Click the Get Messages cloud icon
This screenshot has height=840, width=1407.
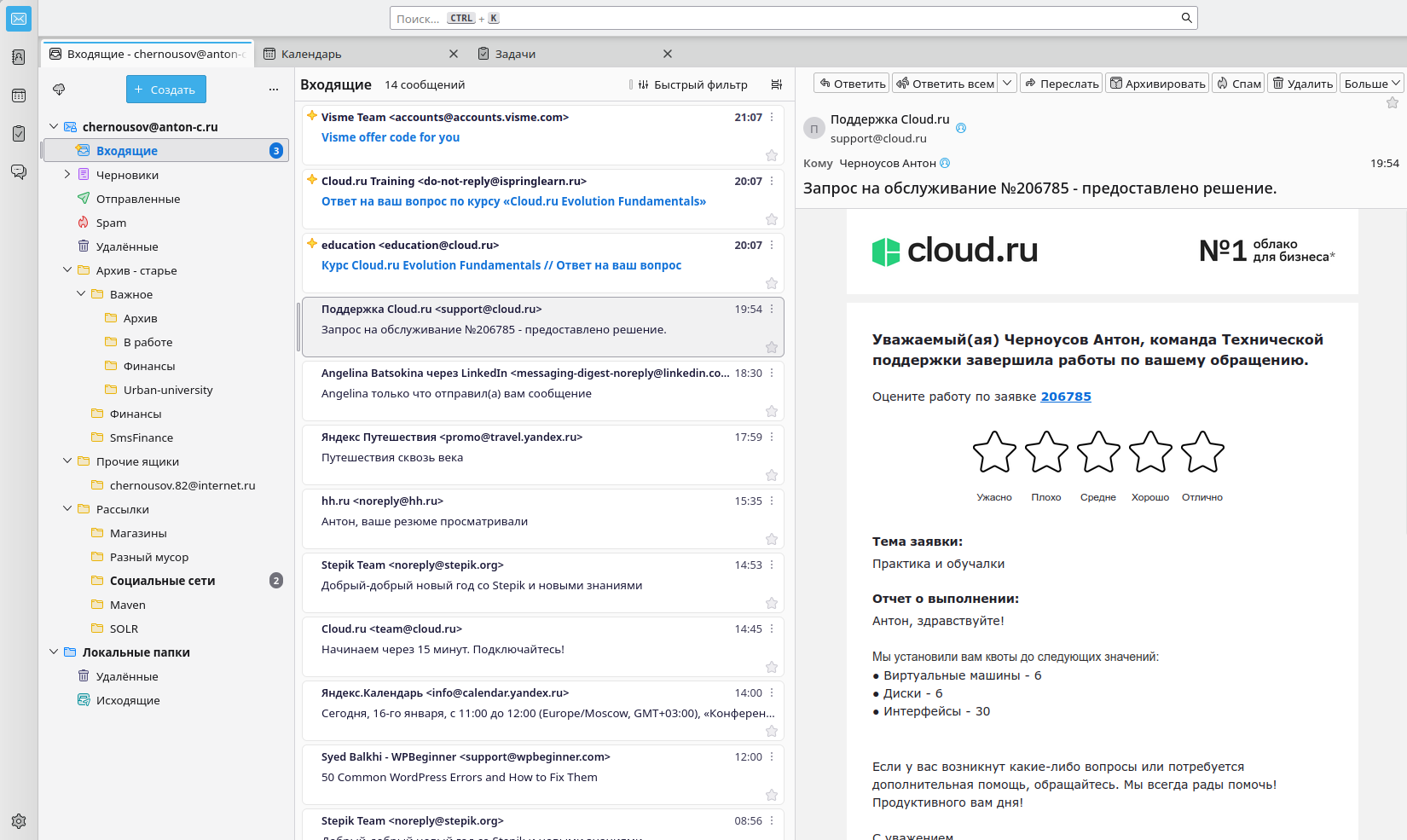59,89
